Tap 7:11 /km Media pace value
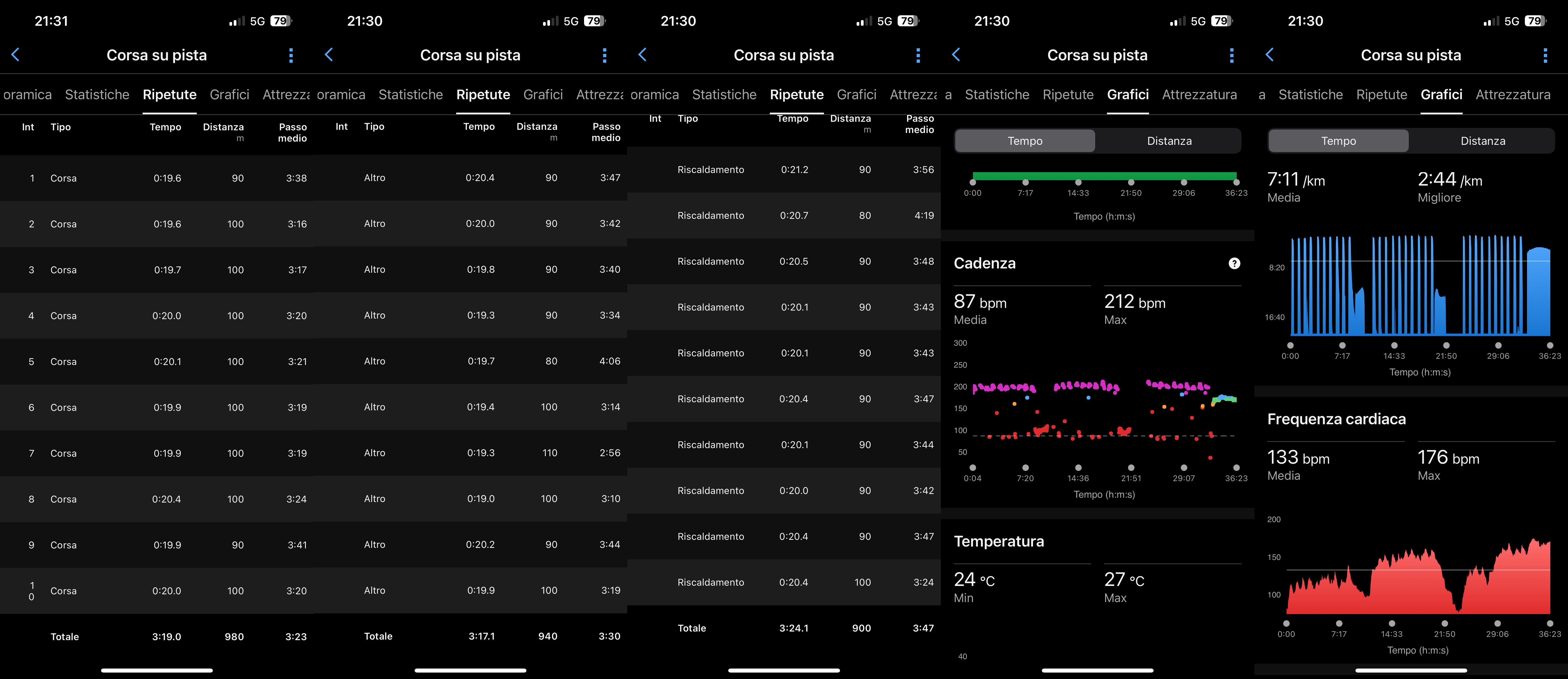This screenshot has height=679, width=1568. 1296,180
